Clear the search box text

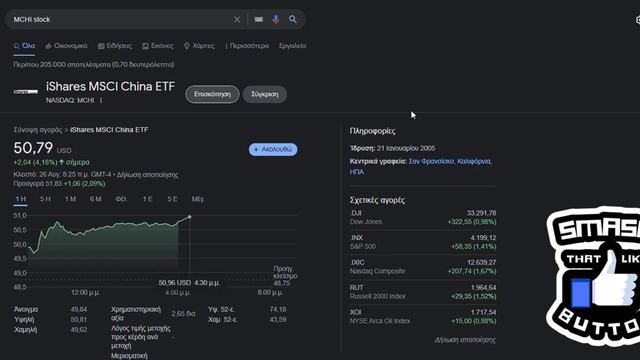pyautogui.click(x=237, y=19)
